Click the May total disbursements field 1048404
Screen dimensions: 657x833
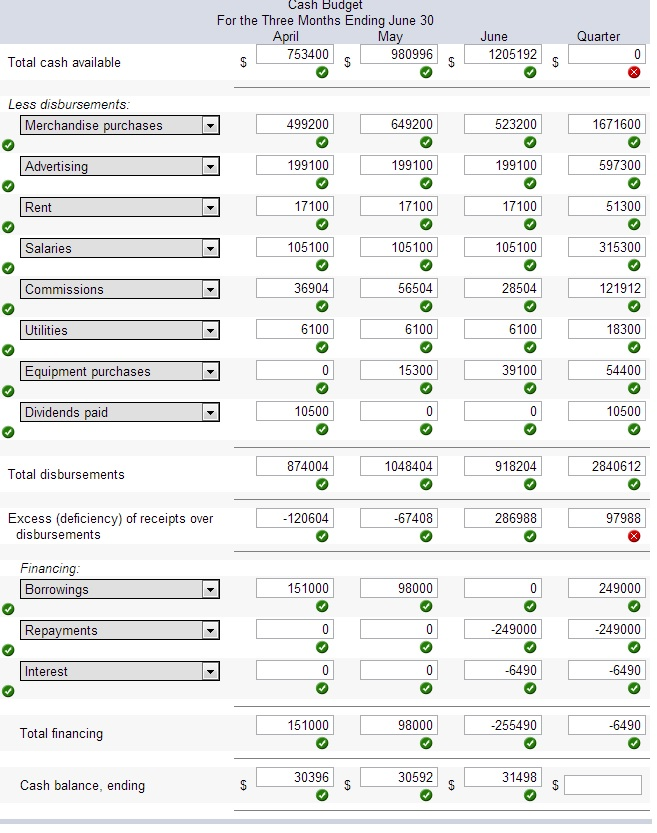(x=399, y=466)
